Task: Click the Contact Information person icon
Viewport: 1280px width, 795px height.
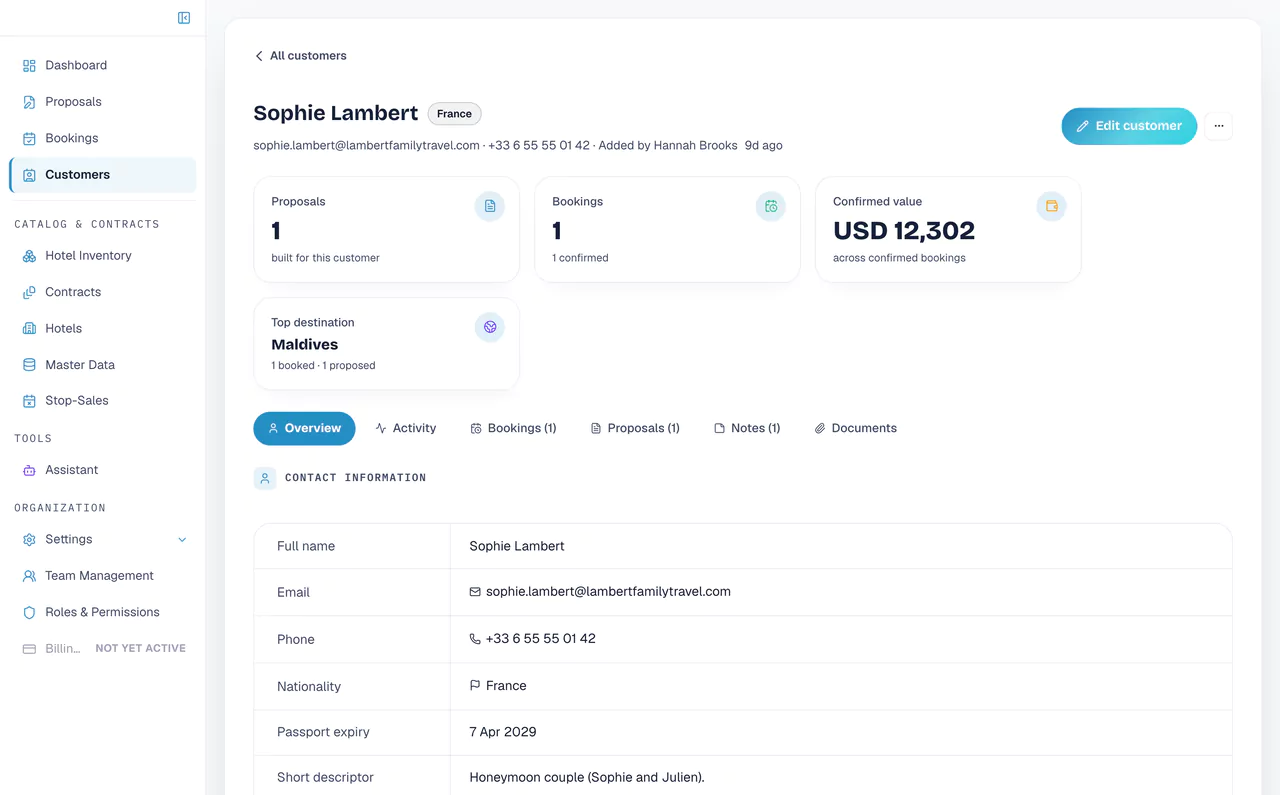Action: pyautogui.click(x=265, y=478)
